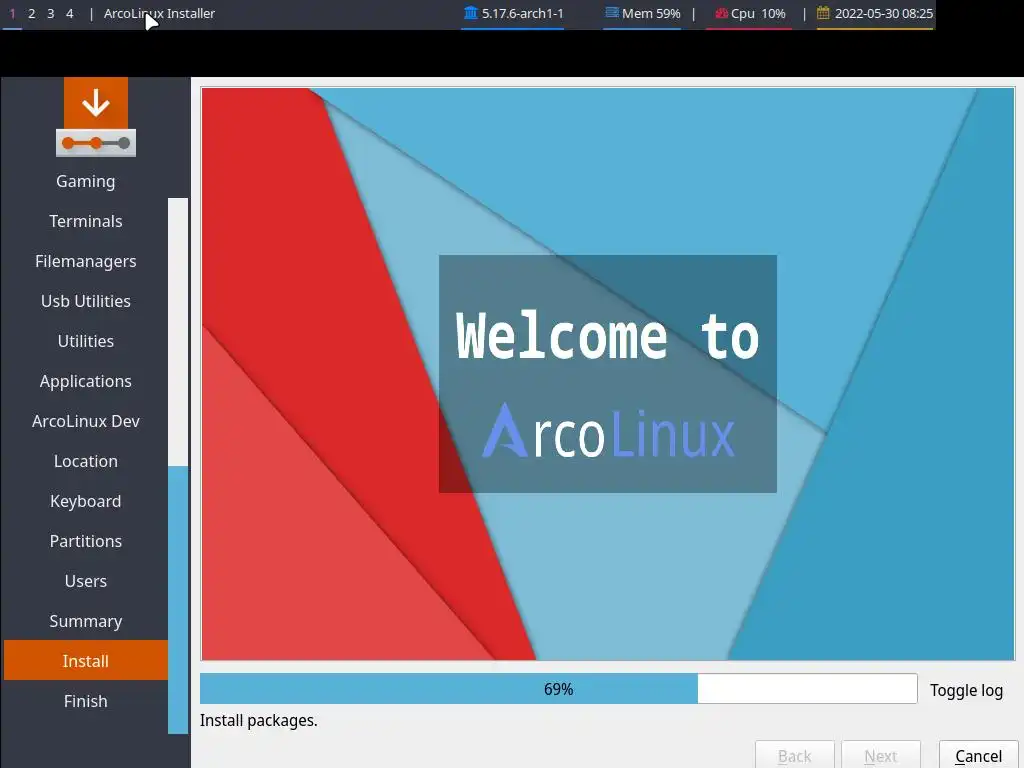
Task: Select the Terminals step in sidebar
Action: (x=86, y=221)
